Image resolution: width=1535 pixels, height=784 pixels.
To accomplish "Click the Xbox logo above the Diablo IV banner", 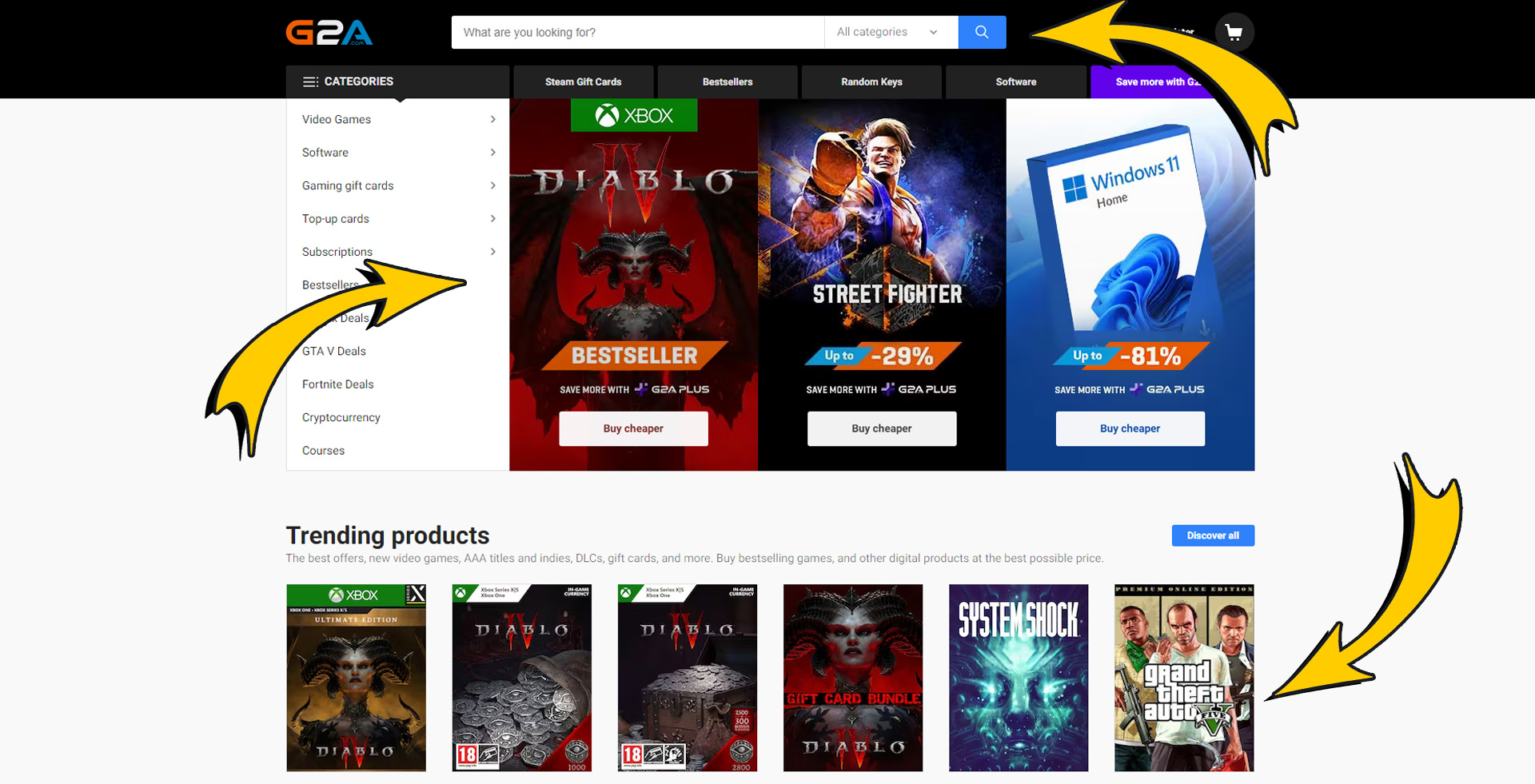I will tap(633, 114).
